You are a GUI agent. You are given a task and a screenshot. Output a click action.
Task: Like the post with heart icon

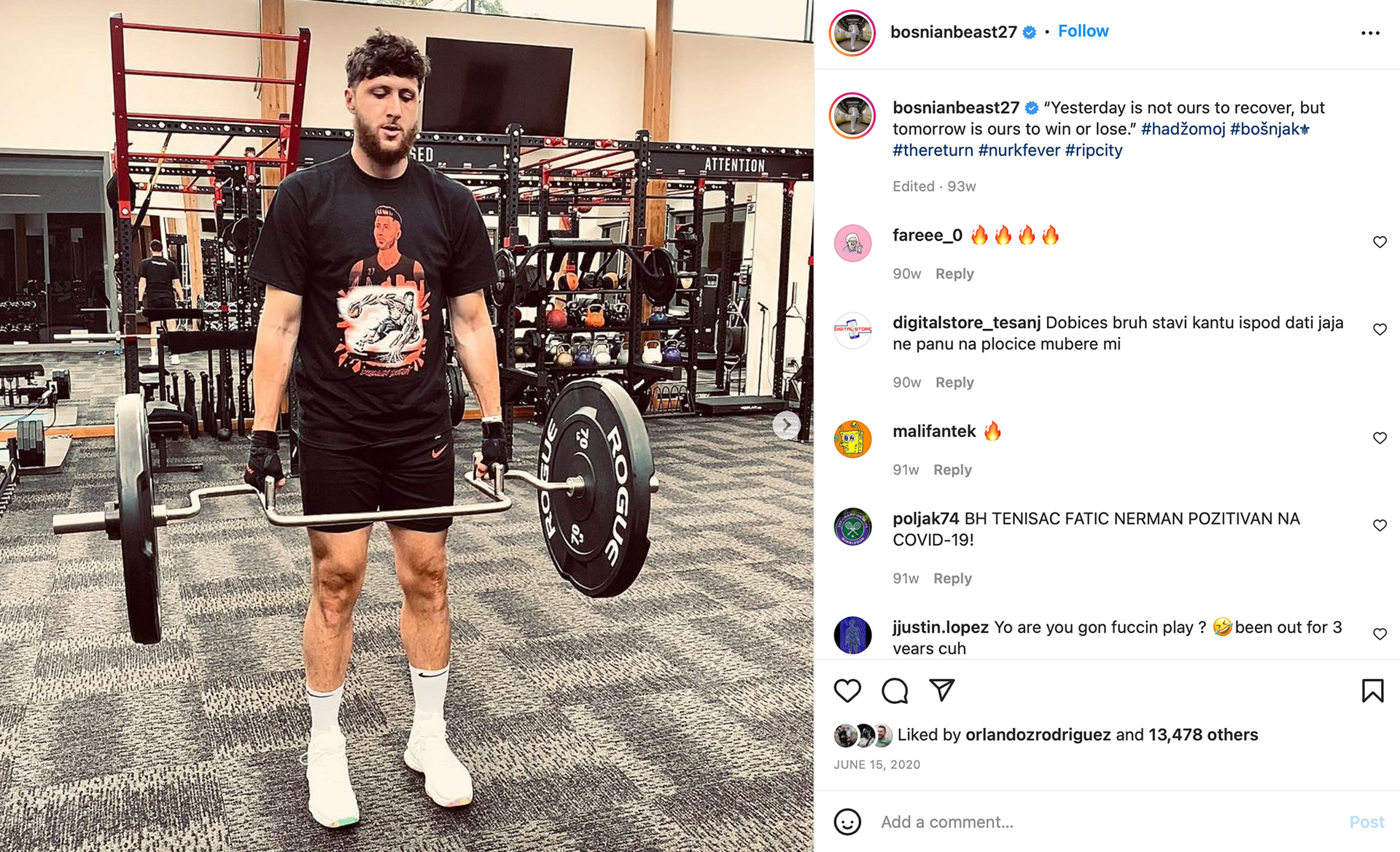[x=847, y=690]
